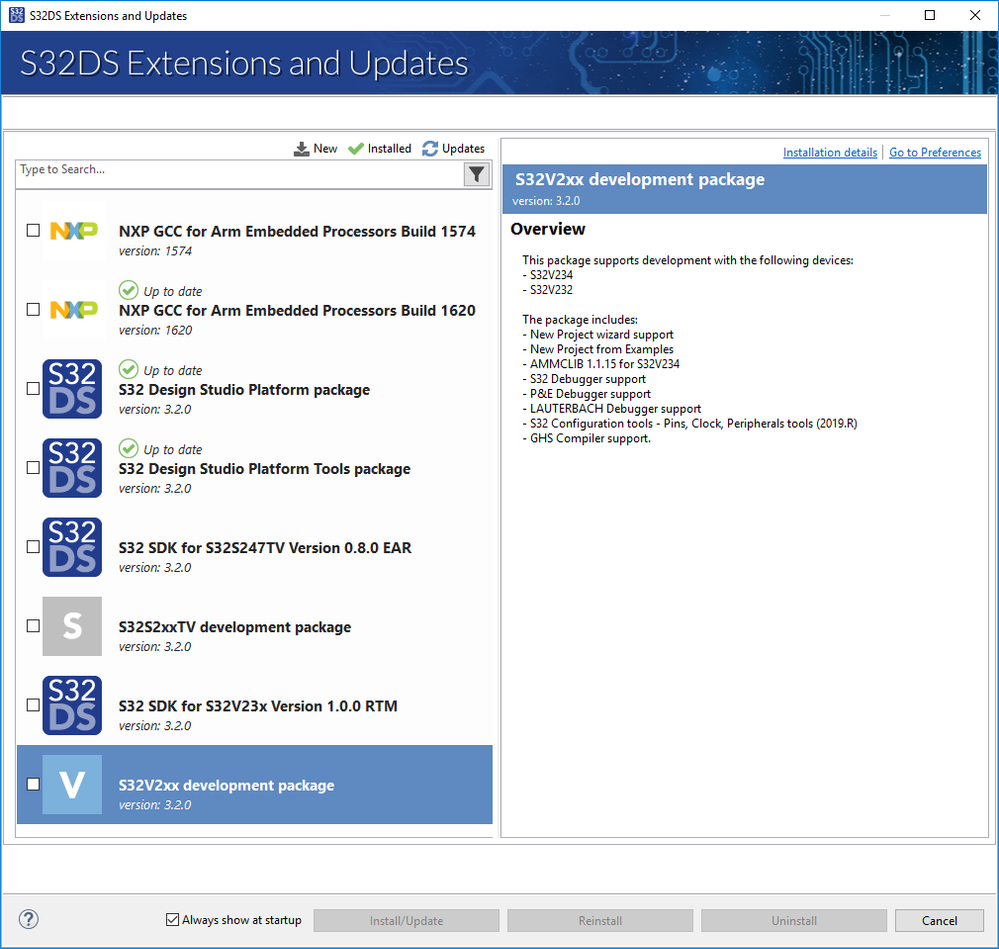The height and width of the screenshot is (949, 999).
Task: Select S32 SDK for S32V23x Version 1.0.0 RTM
Action: tap(258, 706)
